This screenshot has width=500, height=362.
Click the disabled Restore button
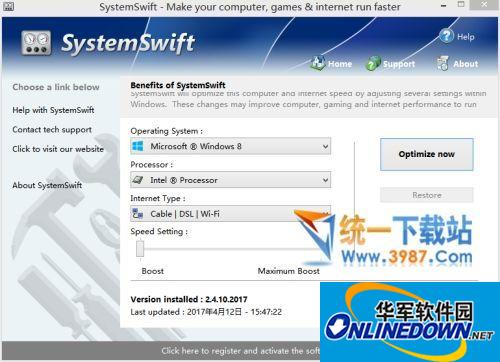coord(427,195)
